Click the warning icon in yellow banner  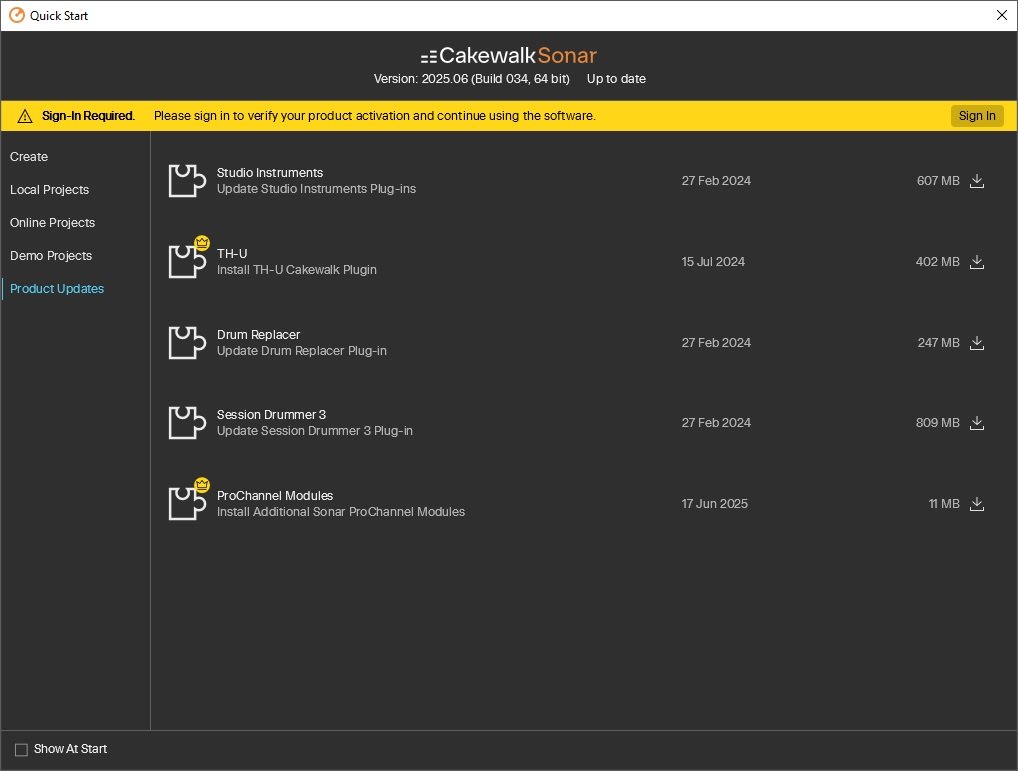coord(25,116)
